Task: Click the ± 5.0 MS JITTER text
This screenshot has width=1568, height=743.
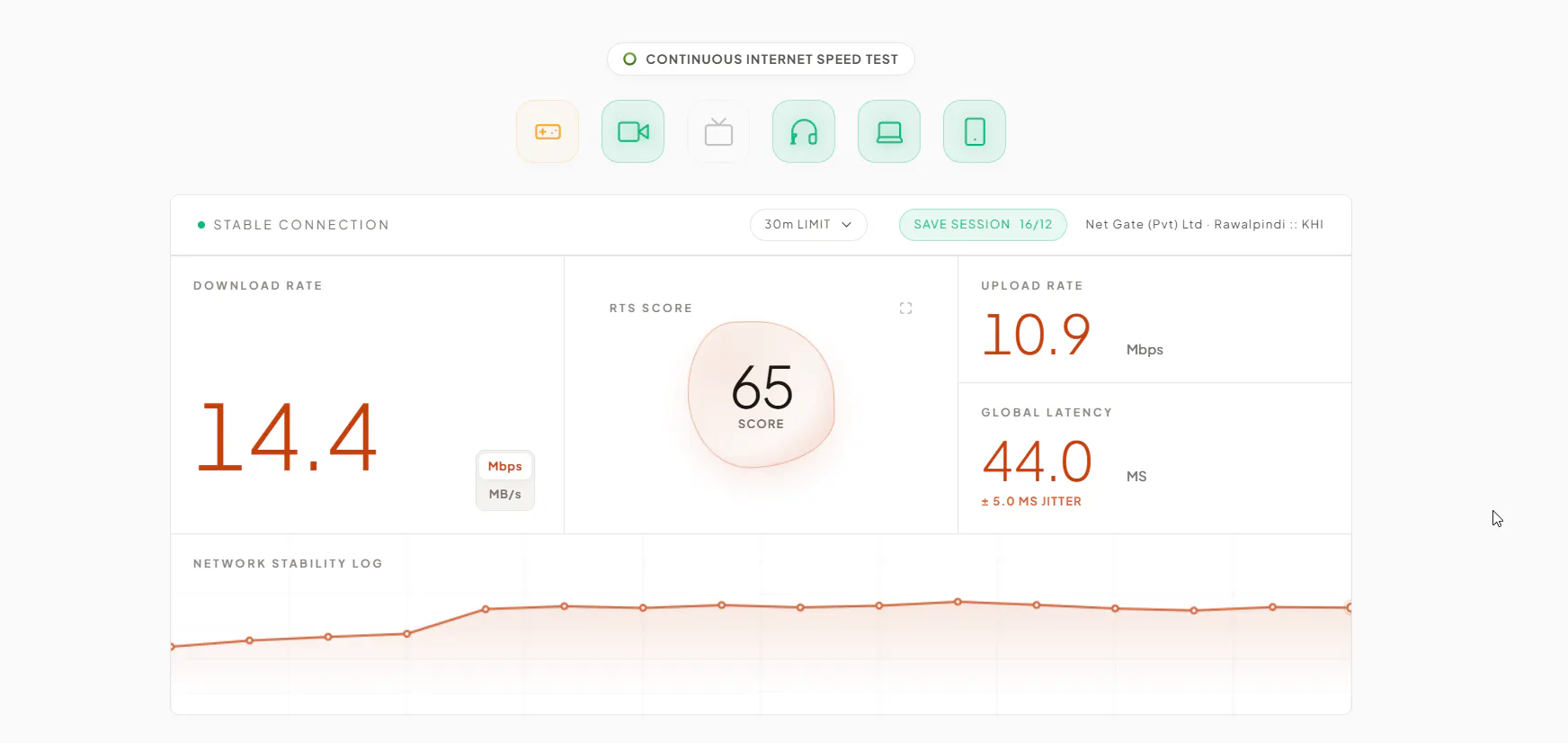Action: coord(1031,502)
